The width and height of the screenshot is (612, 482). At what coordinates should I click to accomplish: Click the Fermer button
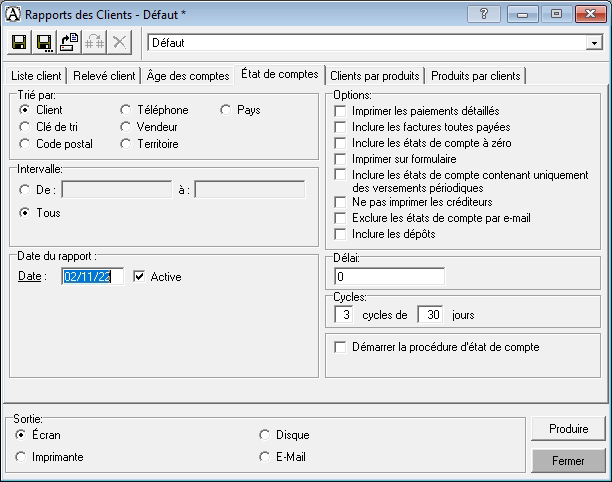point(568,461)
